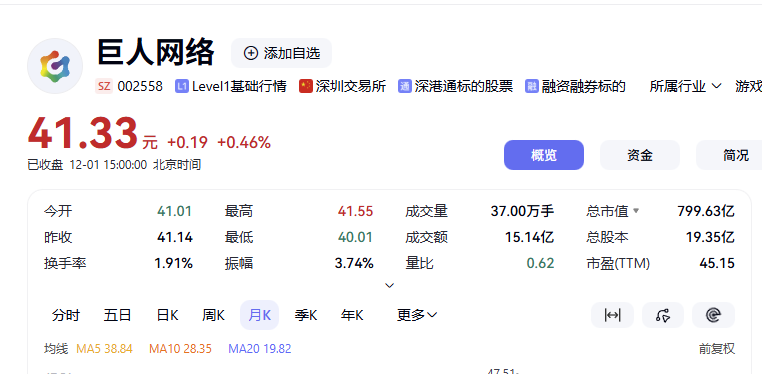Click the drawing tools icon

click(663, 315)
